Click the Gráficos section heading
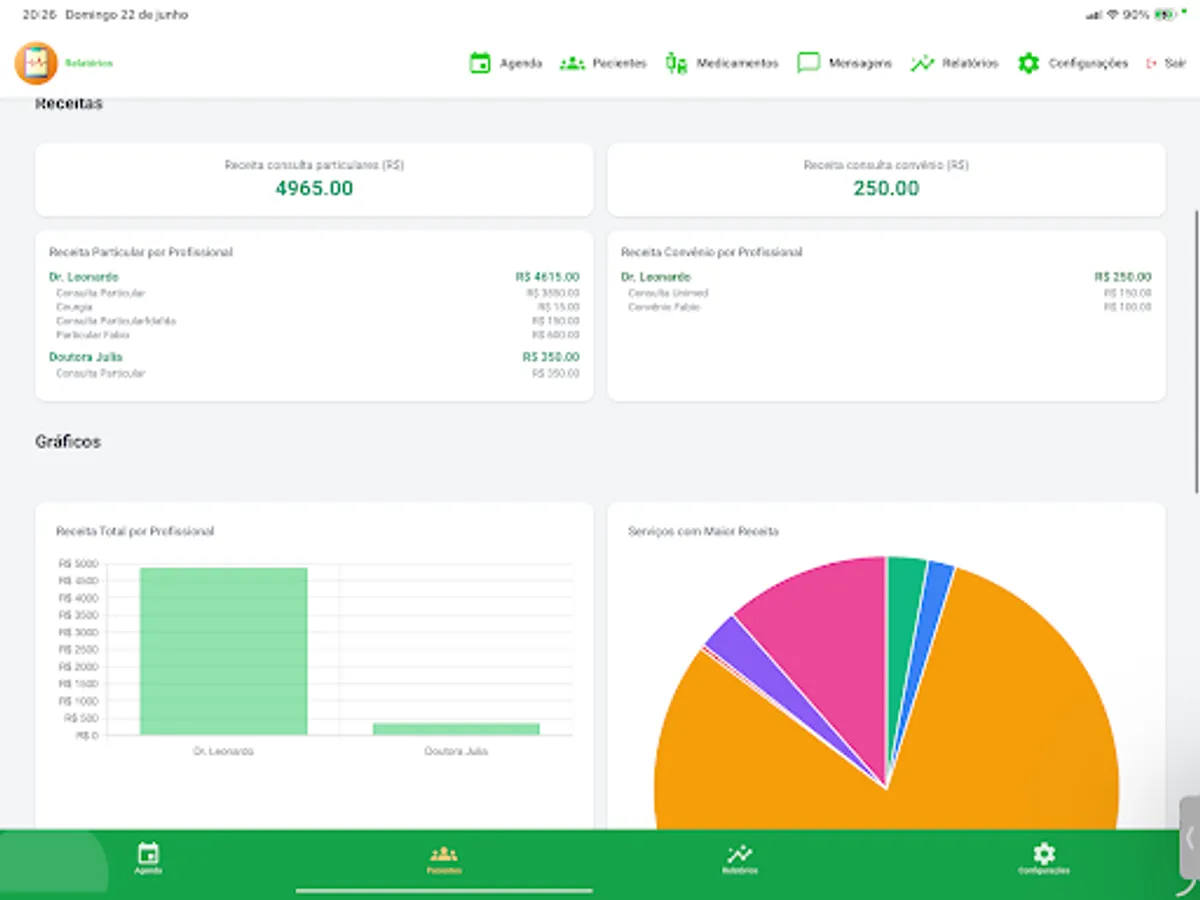 68,442
